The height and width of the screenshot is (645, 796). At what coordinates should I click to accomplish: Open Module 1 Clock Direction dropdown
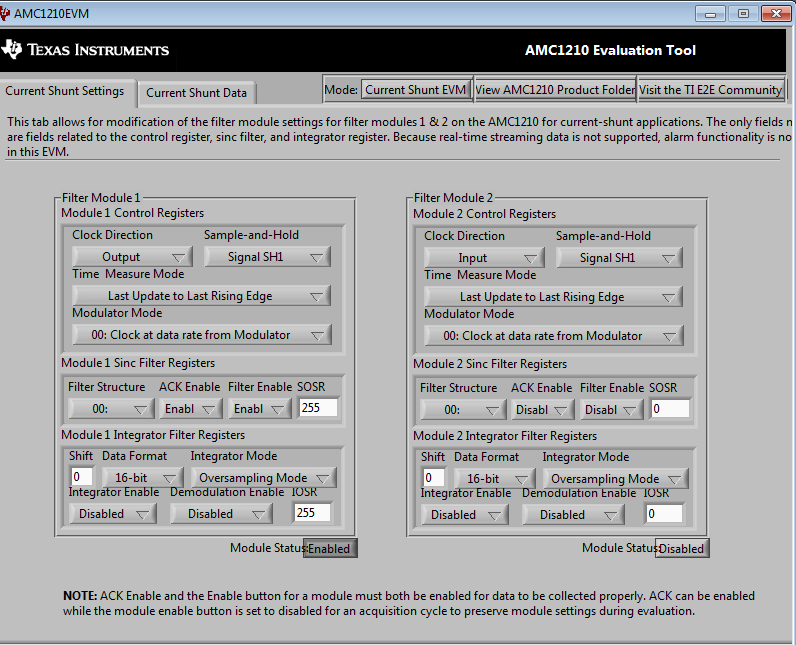click(132, 257)
